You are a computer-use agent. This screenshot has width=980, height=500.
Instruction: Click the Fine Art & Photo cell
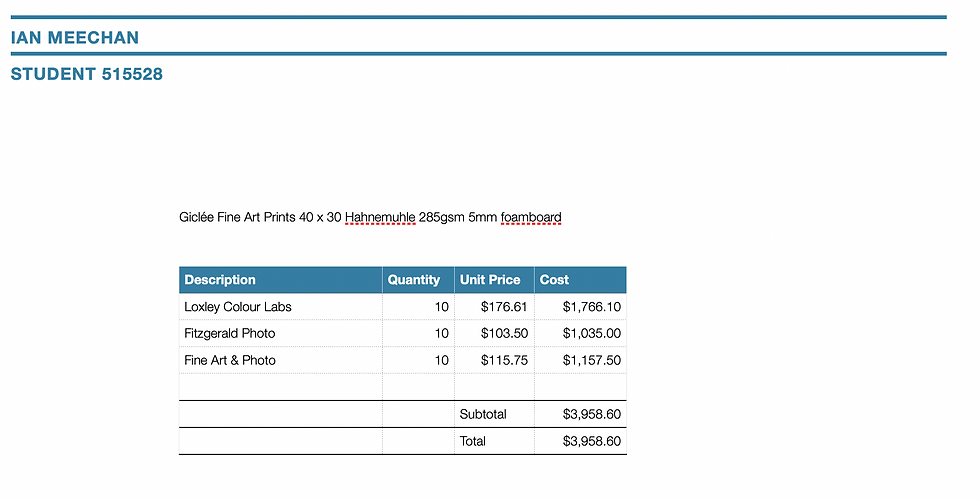(x=281, y=361)
